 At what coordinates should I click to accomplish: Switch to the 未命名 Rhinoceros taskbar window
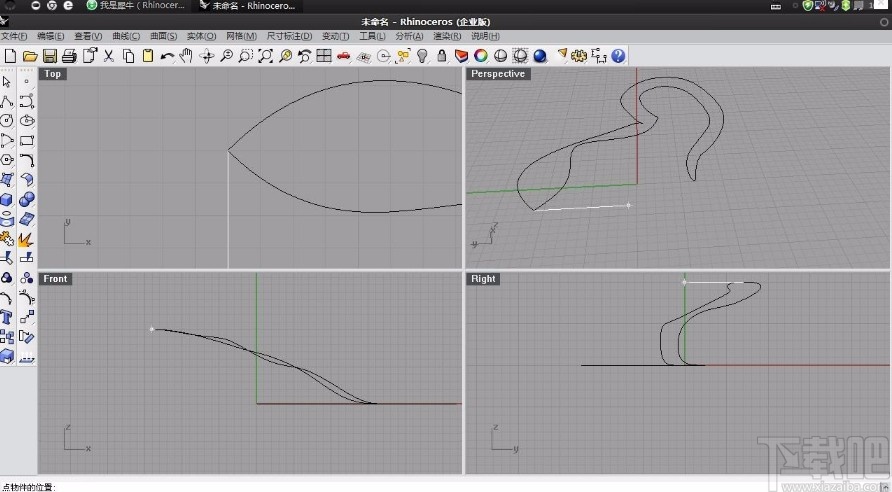(x=248, y=6)
